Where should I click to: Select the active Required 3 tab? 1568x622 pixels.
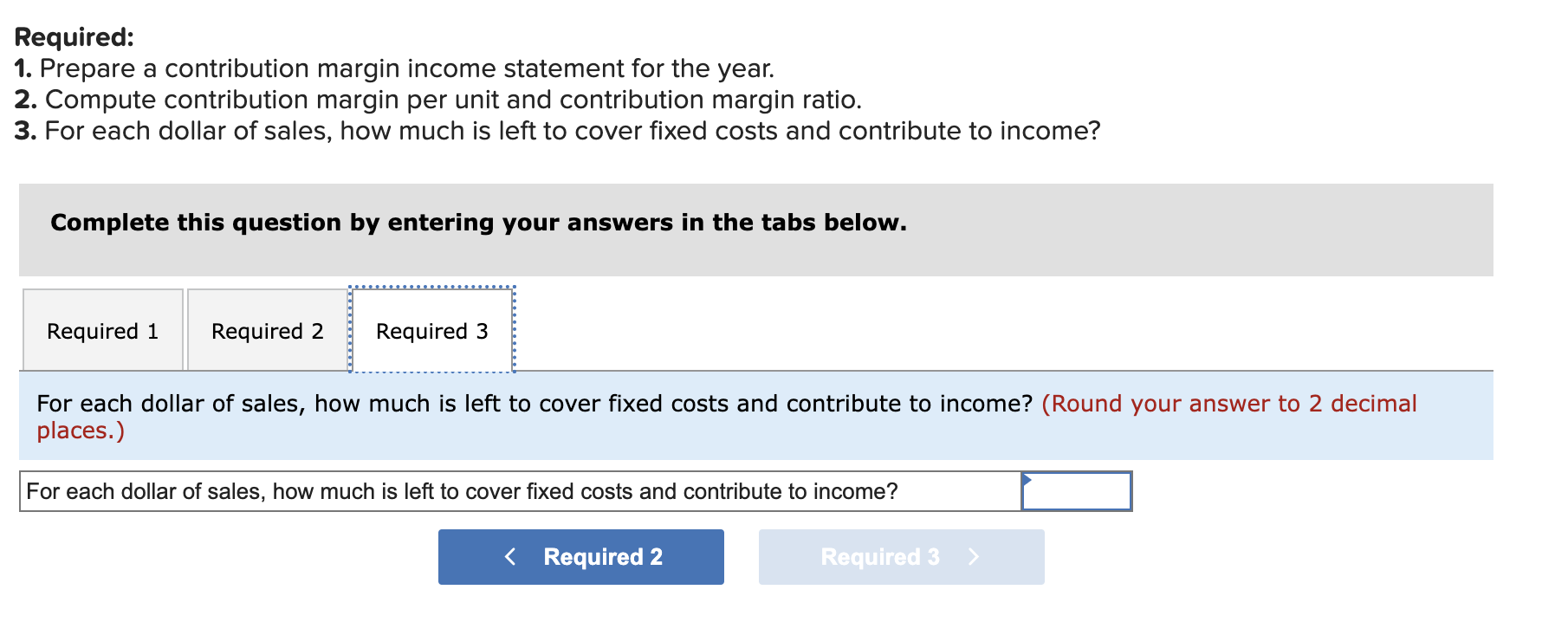[431, 330]
